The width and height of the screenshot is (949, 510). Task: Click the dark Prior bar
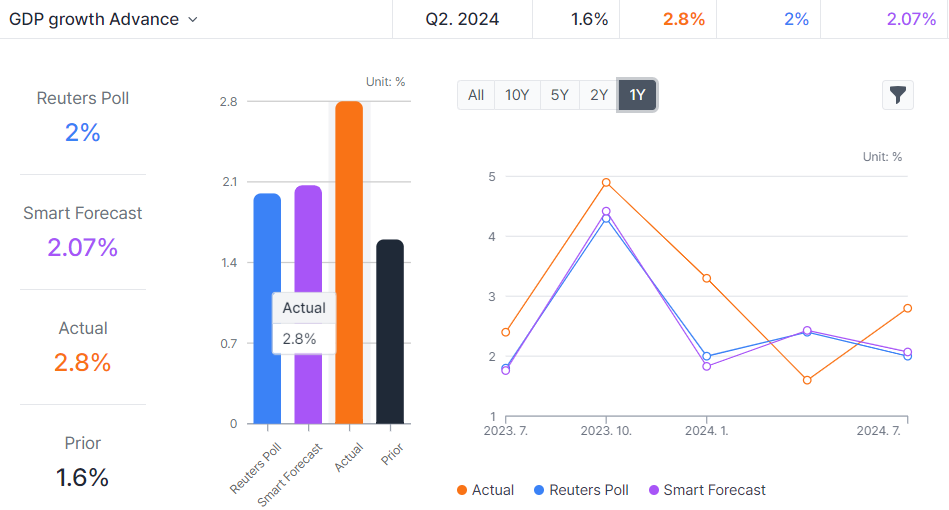[390, 330]
